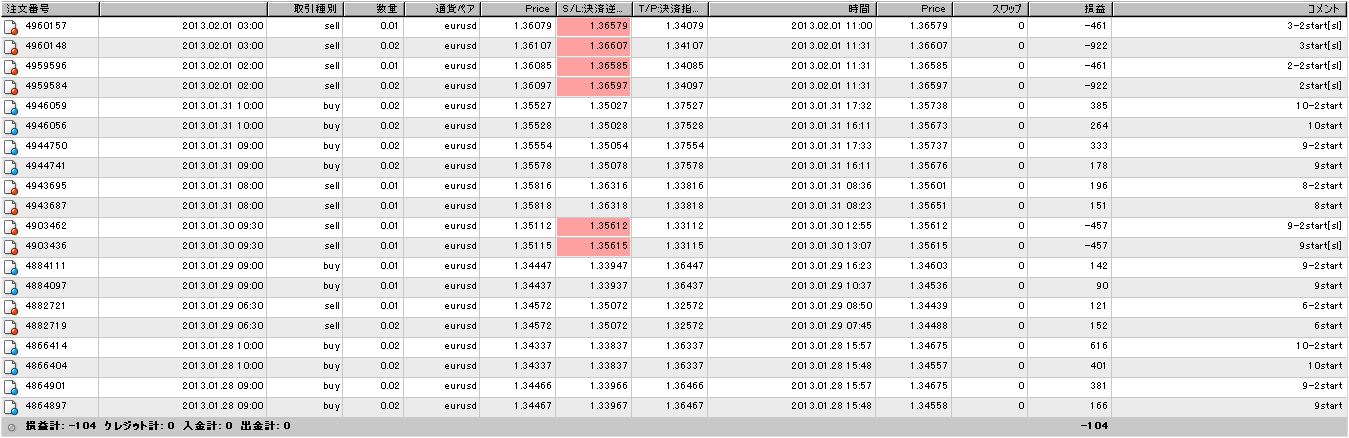The width and height of the screenshot is (1349, 438).
Task: Click the order icon beside ticket 4943695
Action: click(x=11, y=186)
